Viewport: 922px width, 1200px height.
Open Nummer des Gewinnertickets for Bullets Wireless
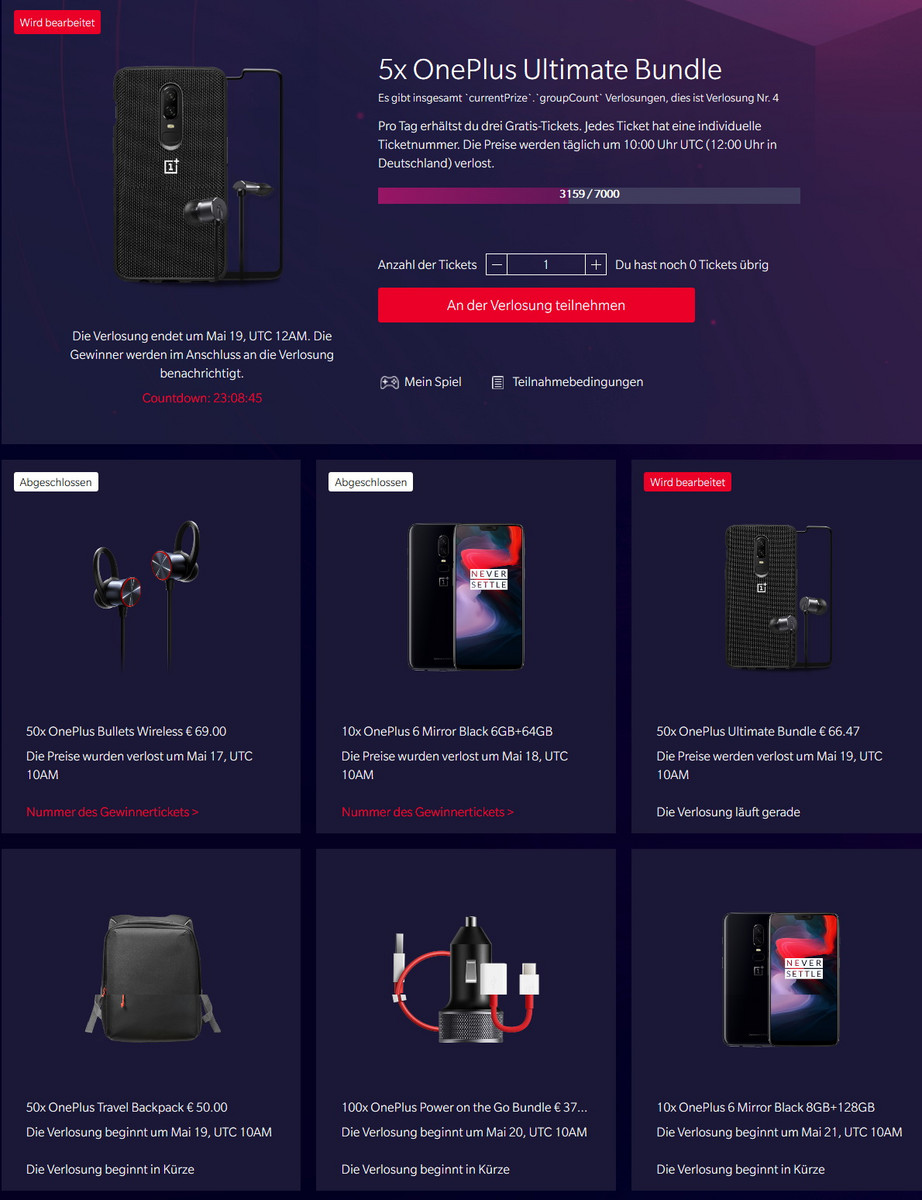pos(112,812)
